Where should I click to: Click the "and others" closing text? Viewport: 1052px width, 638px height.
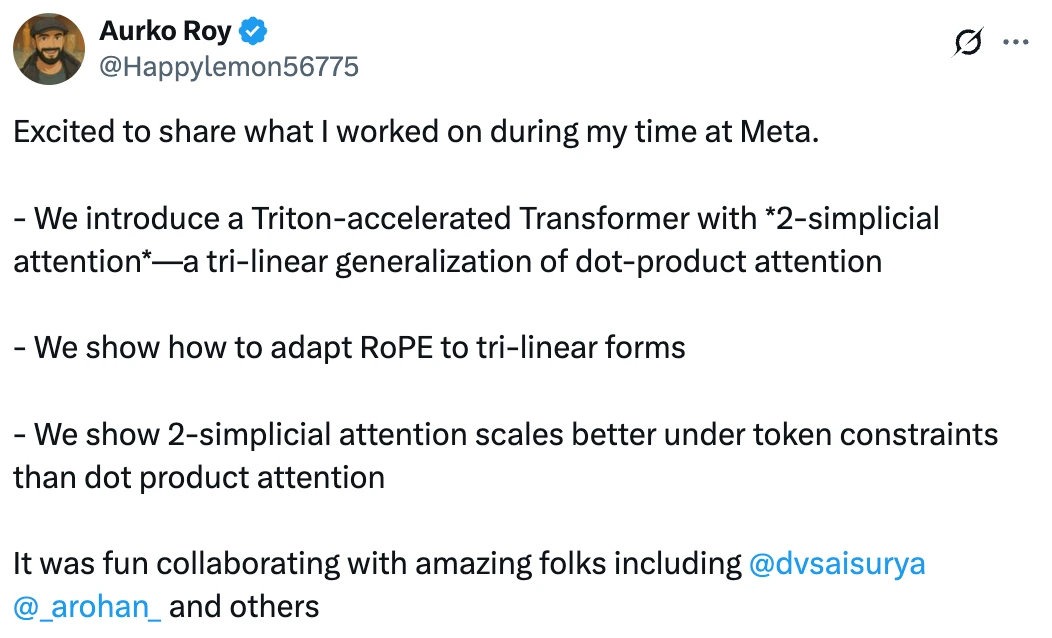(245, 606)
